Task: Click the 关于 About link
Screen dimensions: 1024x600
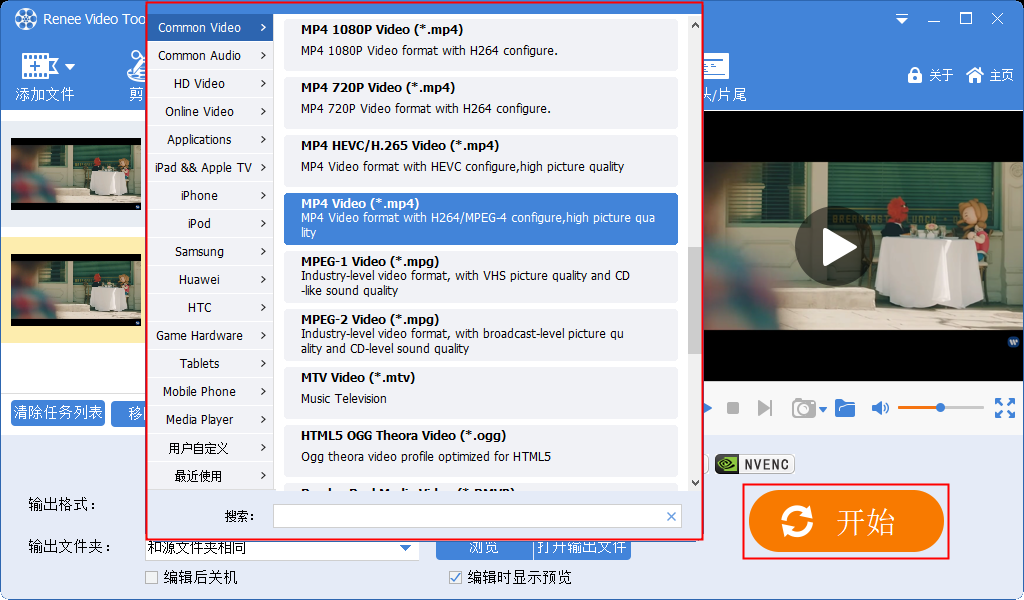Action: pos(941,75)
